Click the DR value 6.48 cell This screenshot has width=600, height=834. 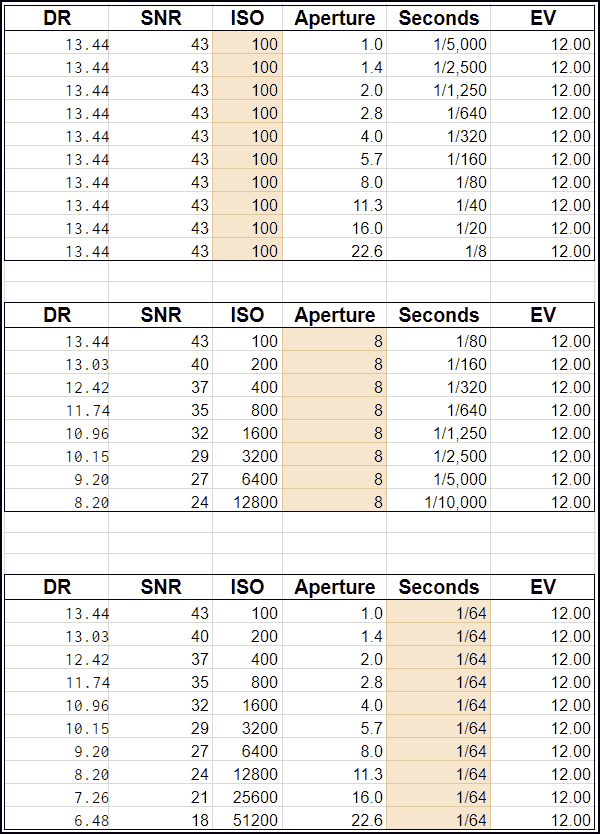click(57, 820)
